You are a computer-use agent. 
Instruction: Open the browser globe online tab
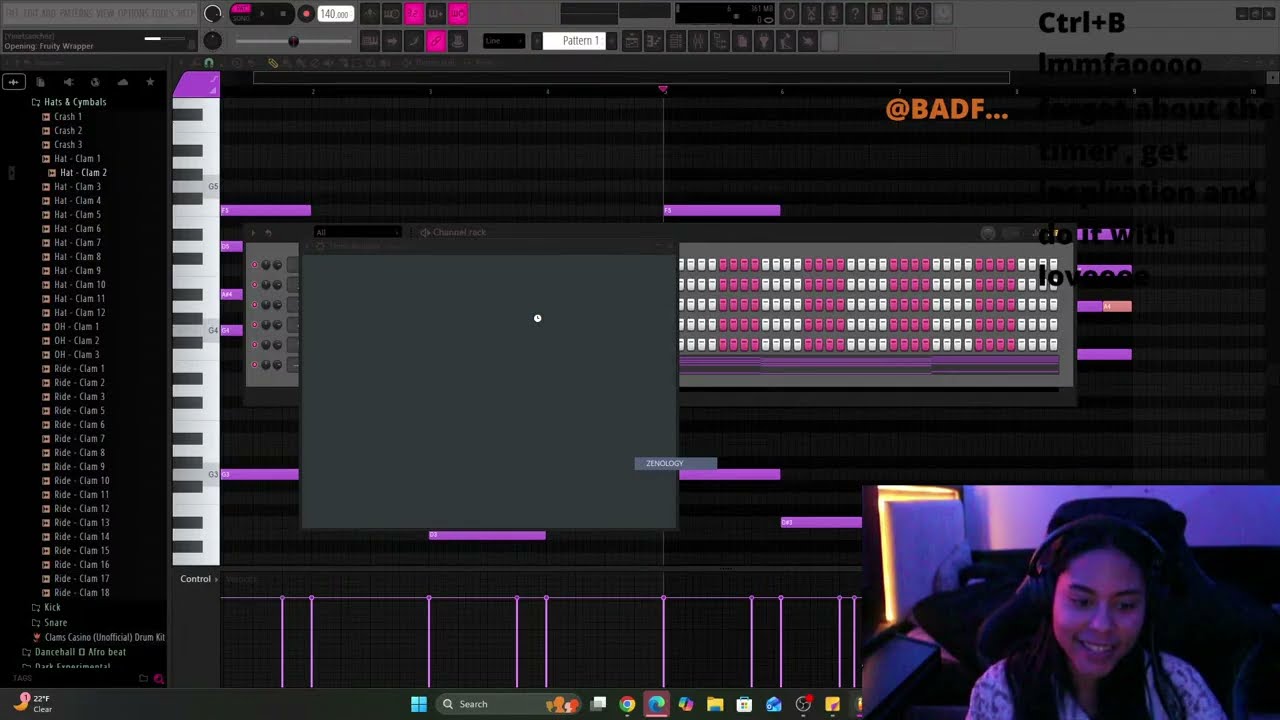pos(95,82)
